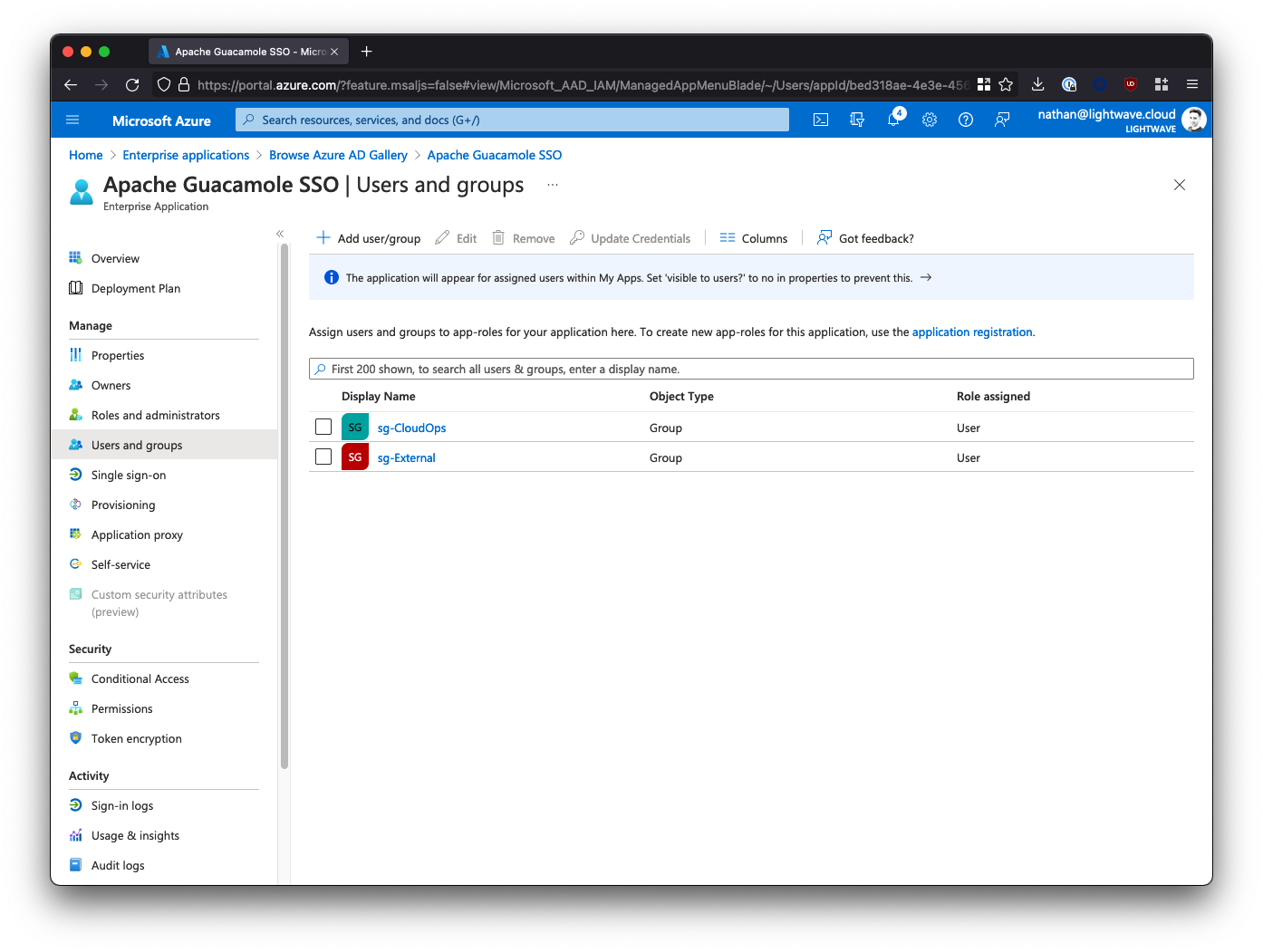The image size is (1263, 952).
Task: Collapse the left navigation sidebar
Action: tap(280, 234)
